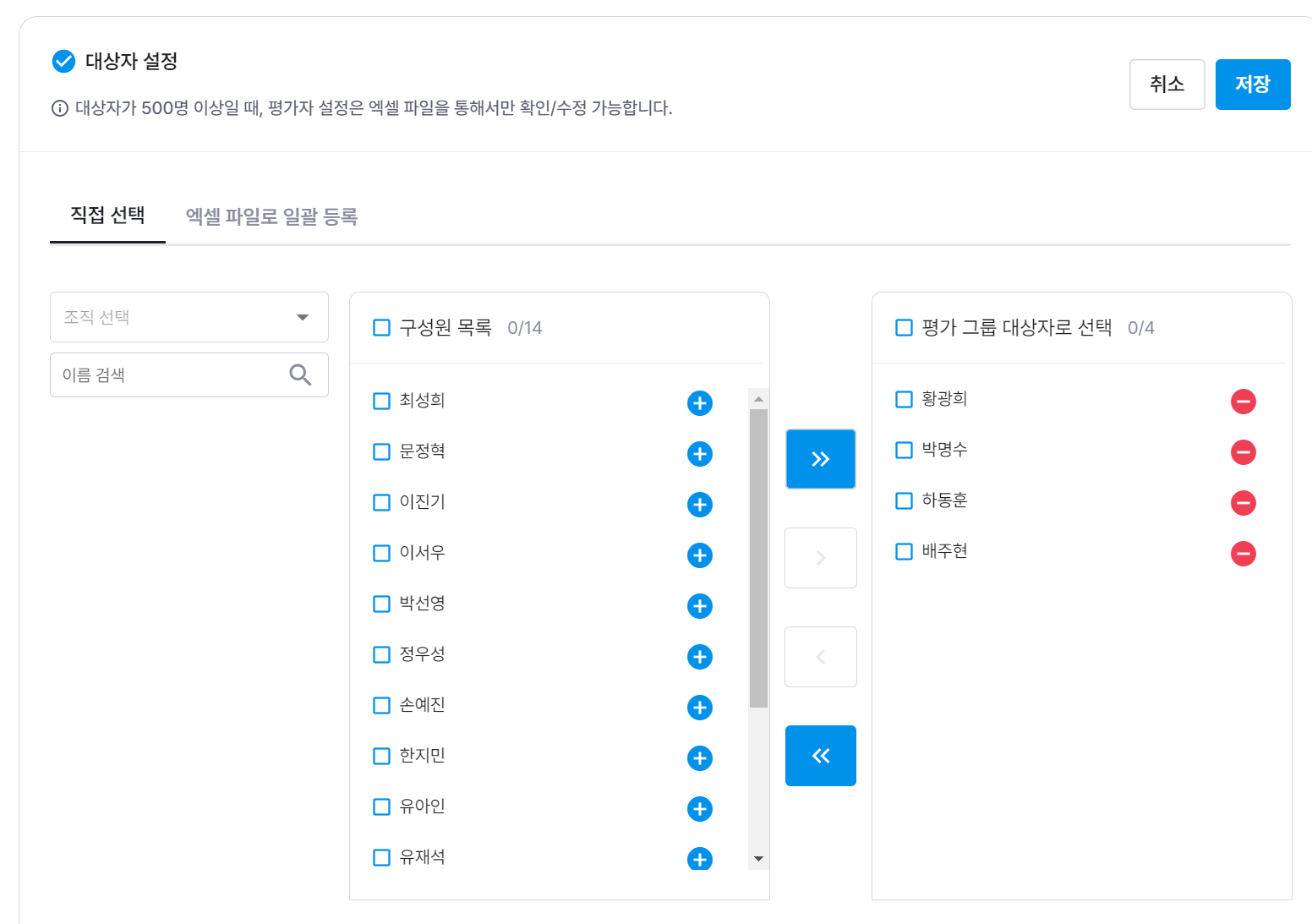Check the 구성원 목록 select-all checkbox
The image size is (1312, 924).
[x=382, y=328]
